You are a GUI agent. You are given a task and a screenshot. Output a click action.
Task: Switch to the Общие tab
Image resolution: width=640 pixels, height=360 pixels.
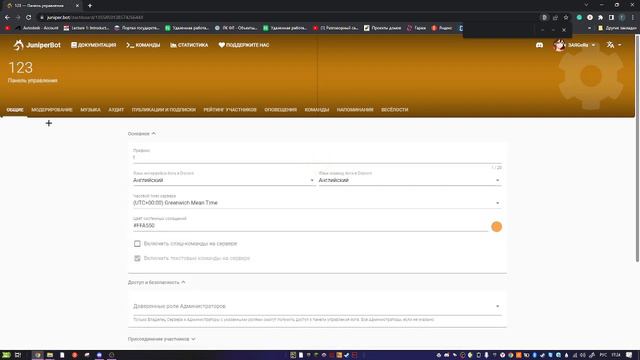15,110
